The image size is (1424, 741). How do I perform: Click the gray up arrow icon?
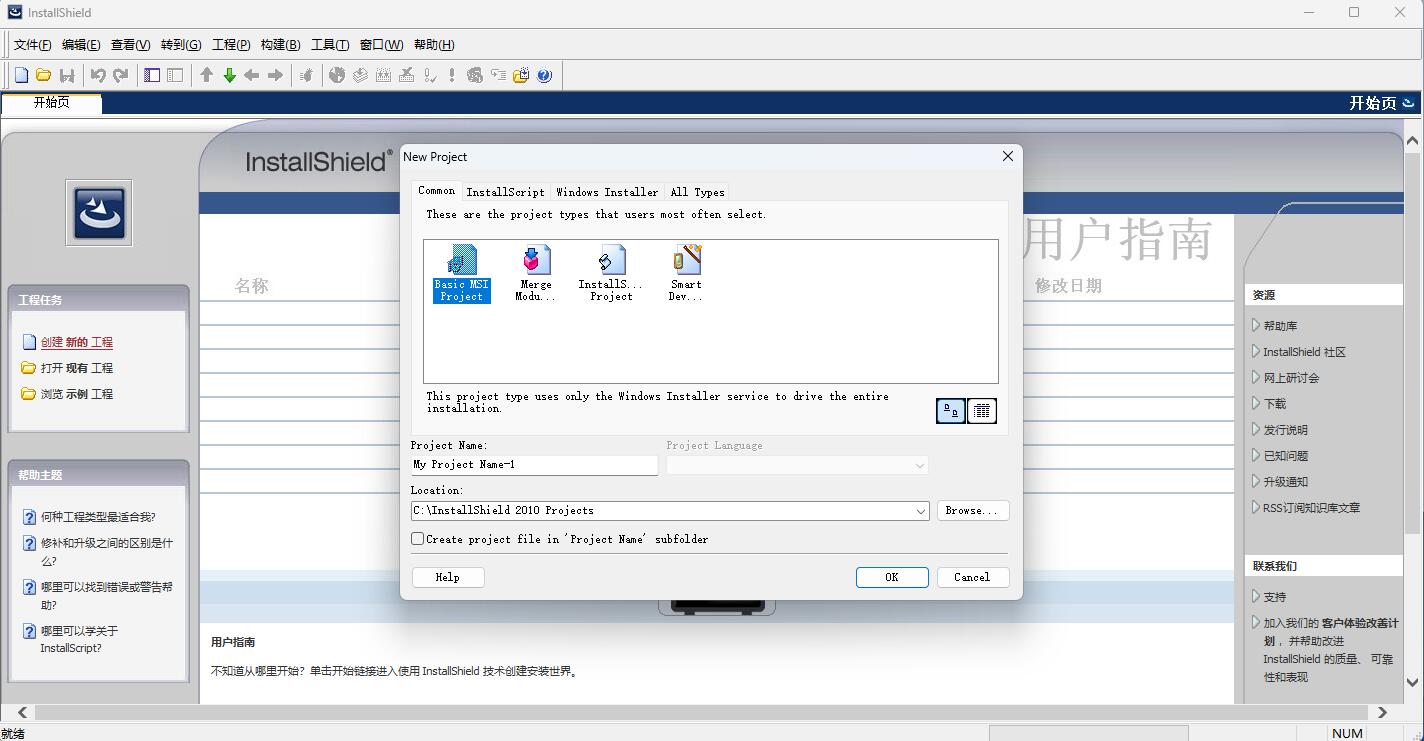tap(207, 75)
